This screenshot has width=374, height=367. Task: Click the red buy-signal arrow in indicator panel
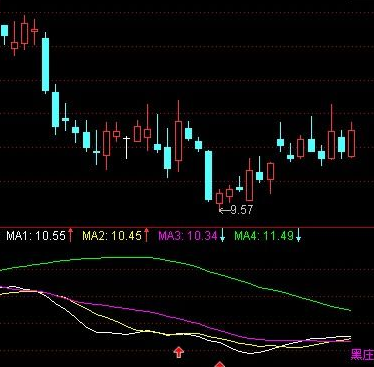[x=179, y=352]
